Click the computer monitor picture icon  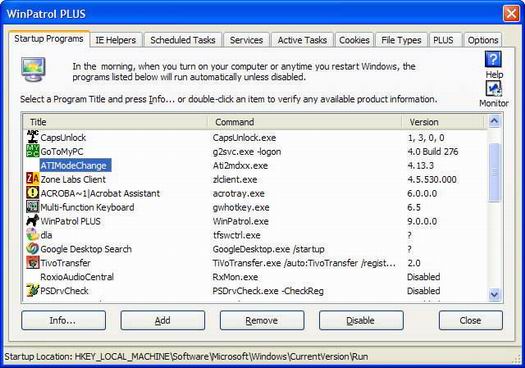point(33,69)
